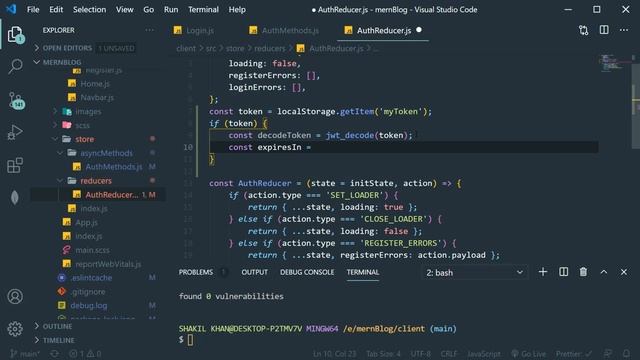Open Home.js in the explorer
The width and height of the screenshot is (640, 360).
pyautogui.click(x=95, y=84)
